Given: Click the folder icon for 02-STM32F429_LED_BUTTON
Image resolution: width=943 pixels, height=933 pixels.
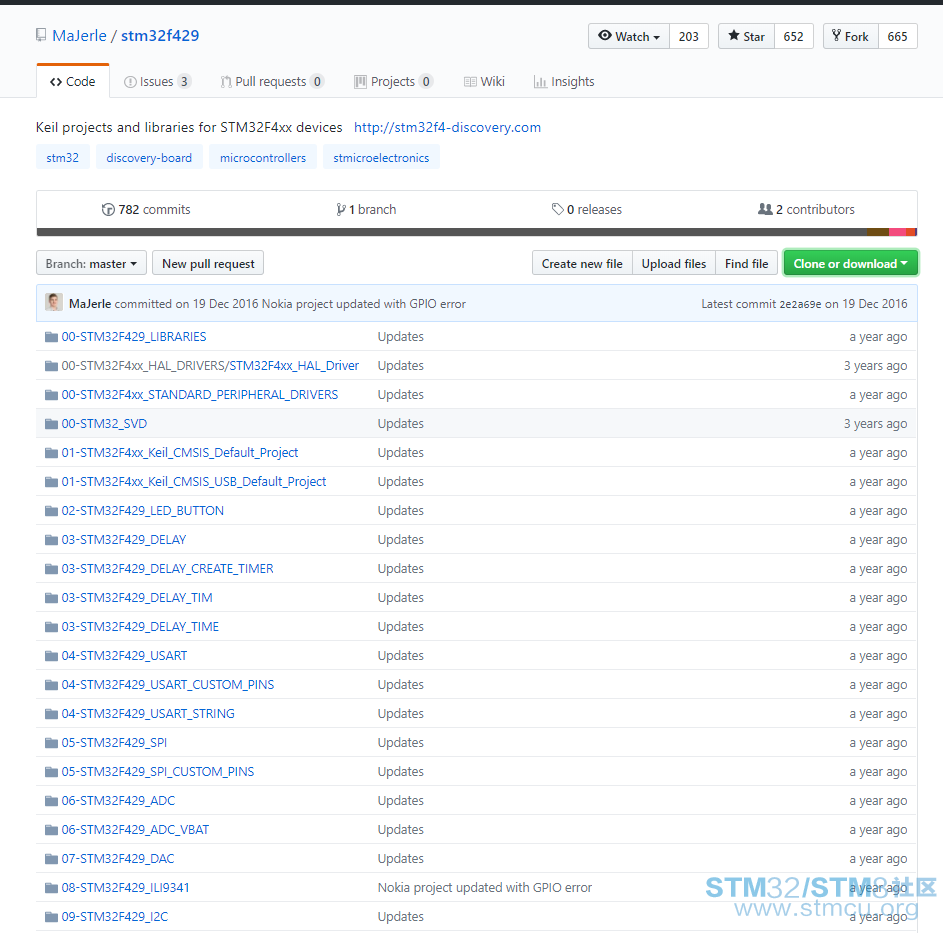Looking at the screenshot, I should click(51, 511).
